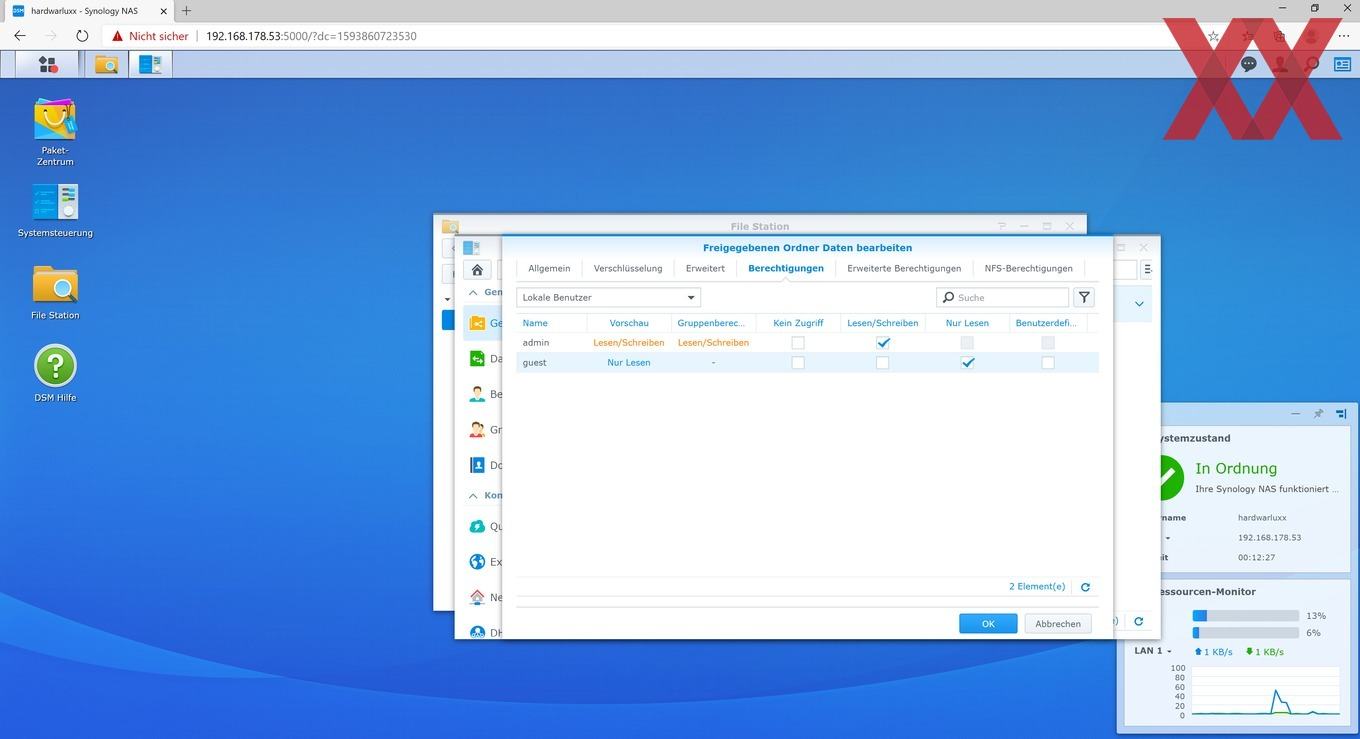Open the Erweiterte Berechtigungen tab
Image resolution: width=1360 pixels, height=739 pixels.
tap(904, 268)
